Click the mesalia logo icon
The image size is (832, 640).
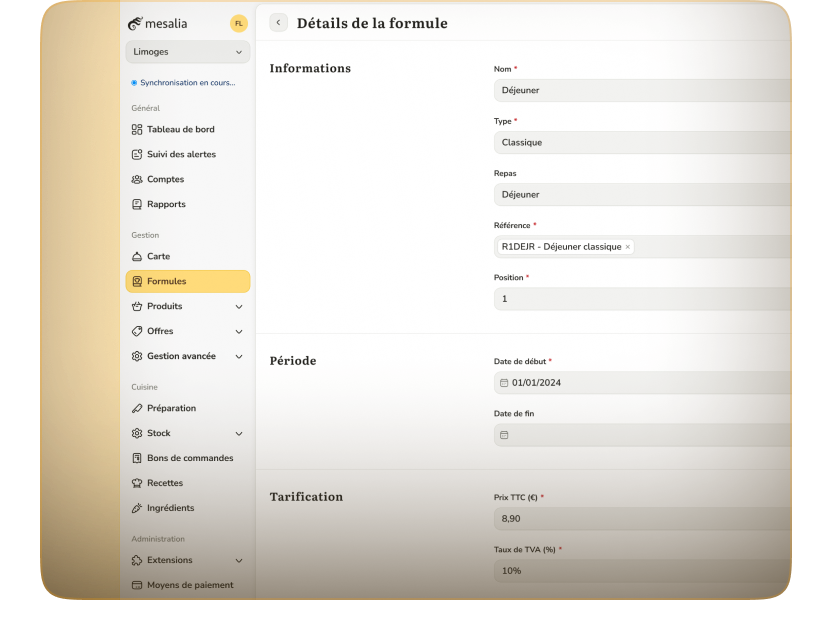point(136,23)
